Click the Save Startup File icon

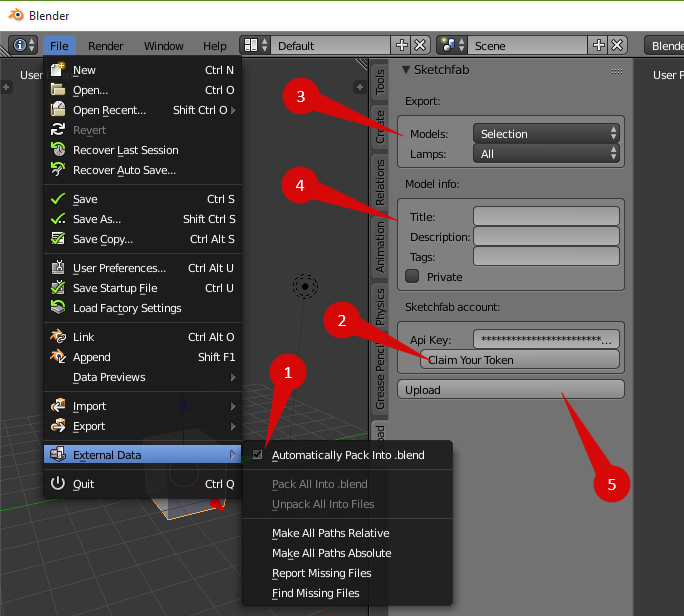58,287
